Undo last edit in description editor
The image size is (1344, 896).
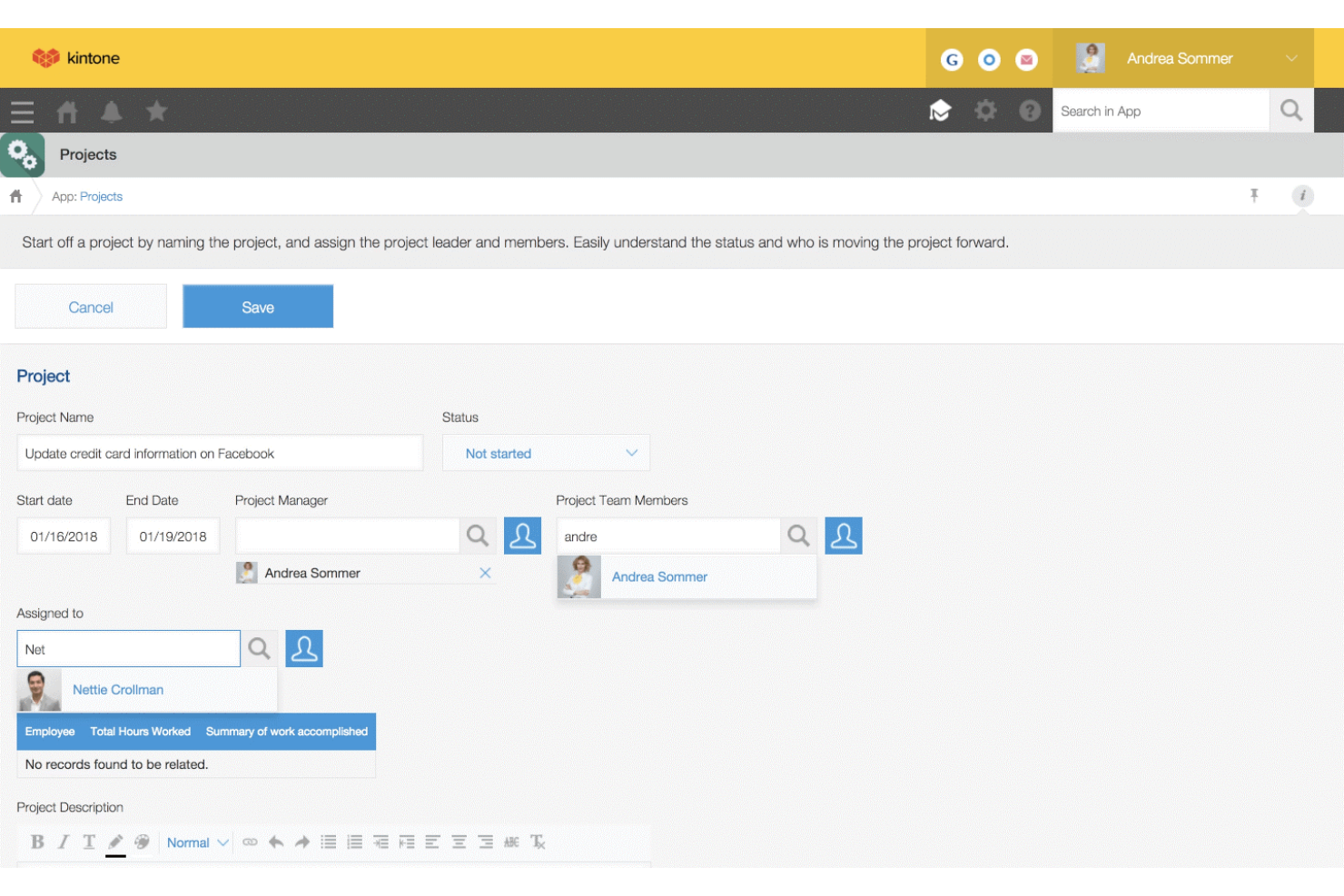click(x=276, y=842)
